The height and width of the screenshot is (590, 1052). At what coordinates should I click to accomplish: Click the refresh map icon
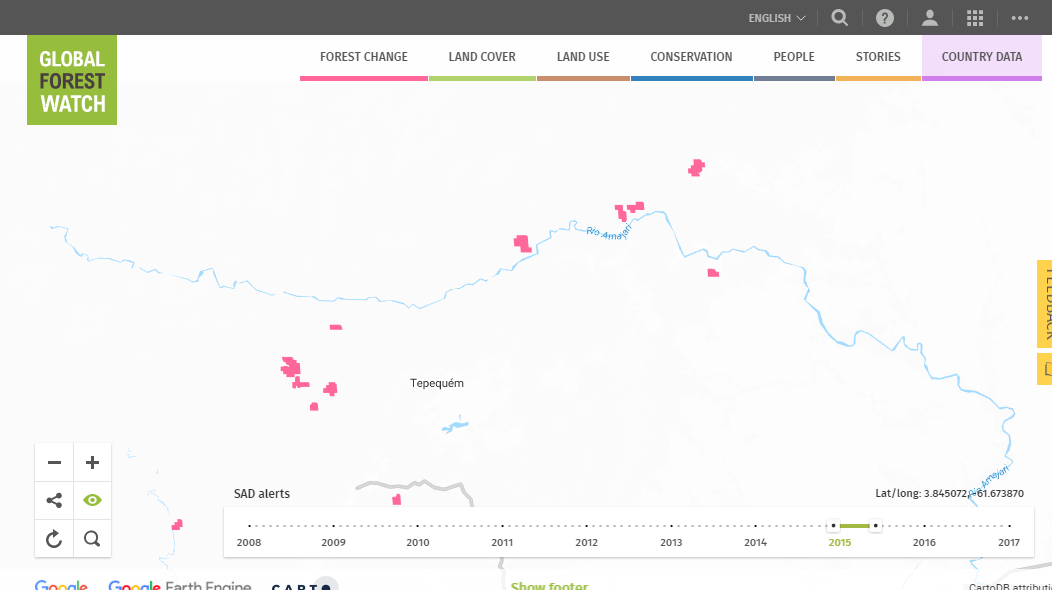click(x=54, y=538)
